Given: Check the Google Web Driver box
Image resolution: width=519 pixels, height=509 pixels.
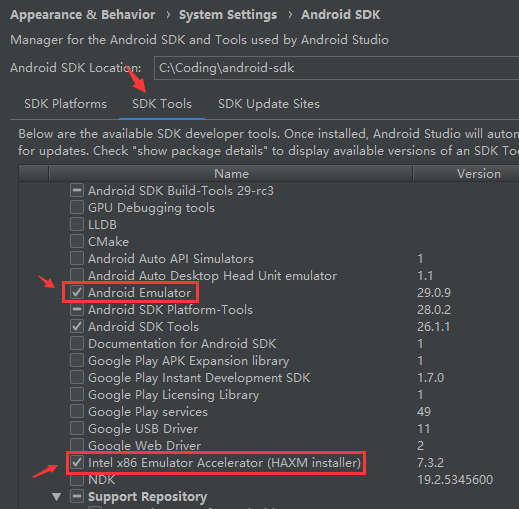Looking at the screenshot, I should coord(77,446).
